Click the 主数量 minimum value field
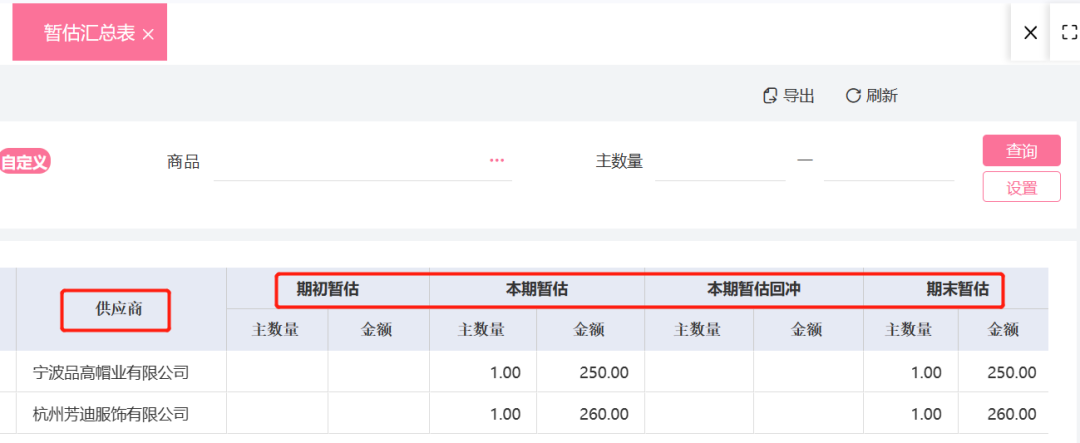 tap(720, 163)
